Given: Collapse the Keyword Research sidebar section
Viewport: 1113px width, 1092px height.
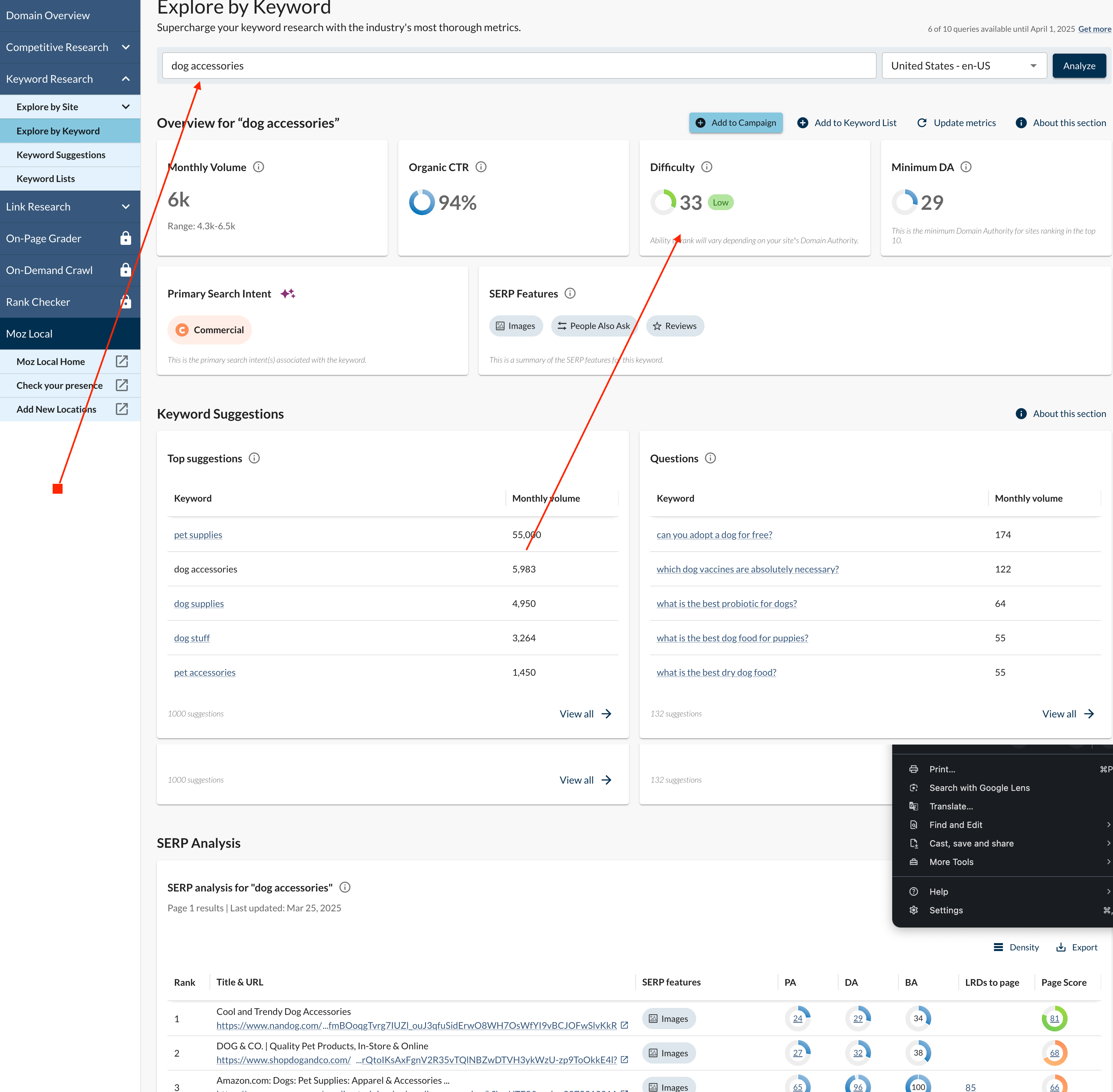Looking at the screenshot, I should (126, 78).
